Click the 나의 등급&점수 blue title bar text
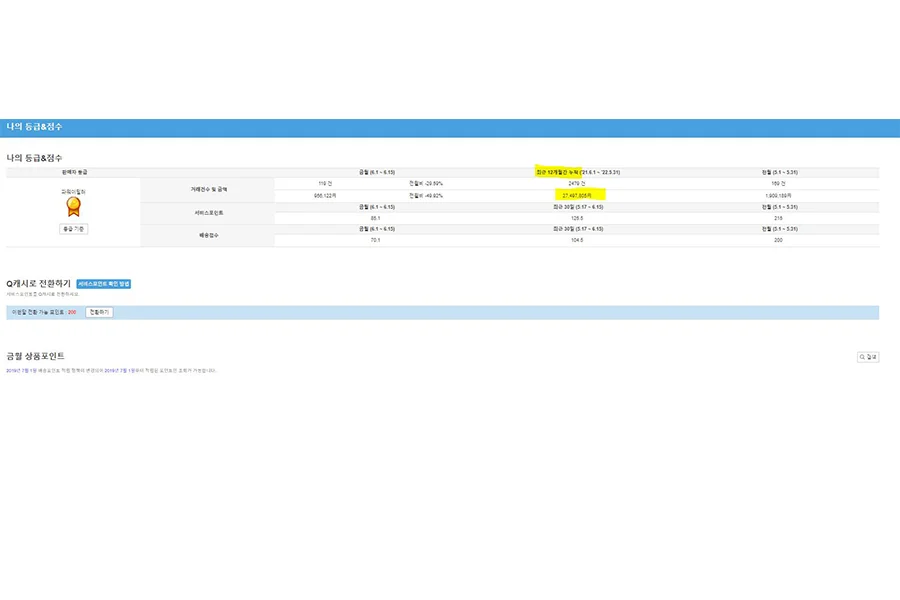 (34, 127)
